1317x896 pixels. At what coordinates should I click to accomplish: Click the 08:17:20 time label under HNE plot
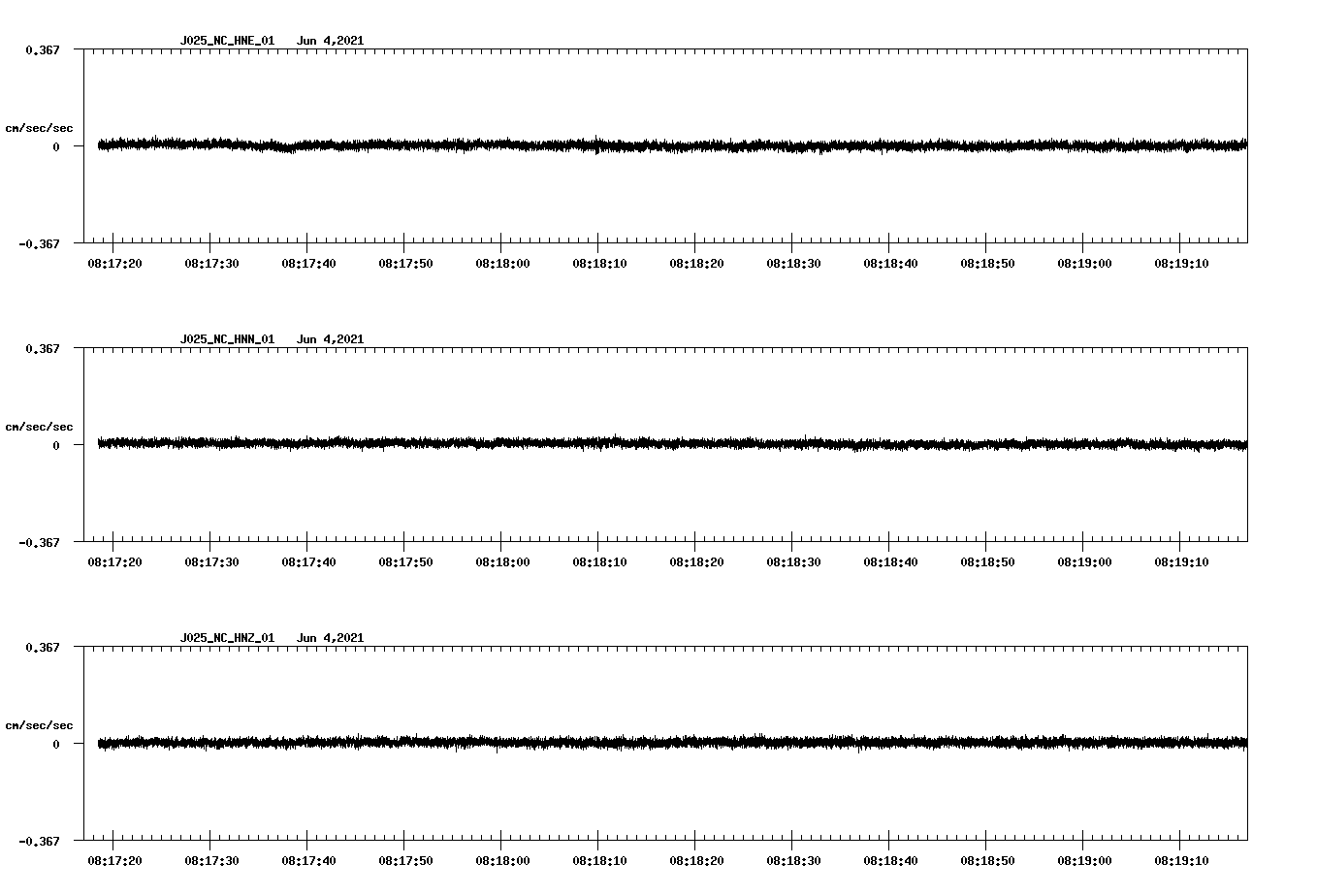pyautogui.click(x=114, y=264)
